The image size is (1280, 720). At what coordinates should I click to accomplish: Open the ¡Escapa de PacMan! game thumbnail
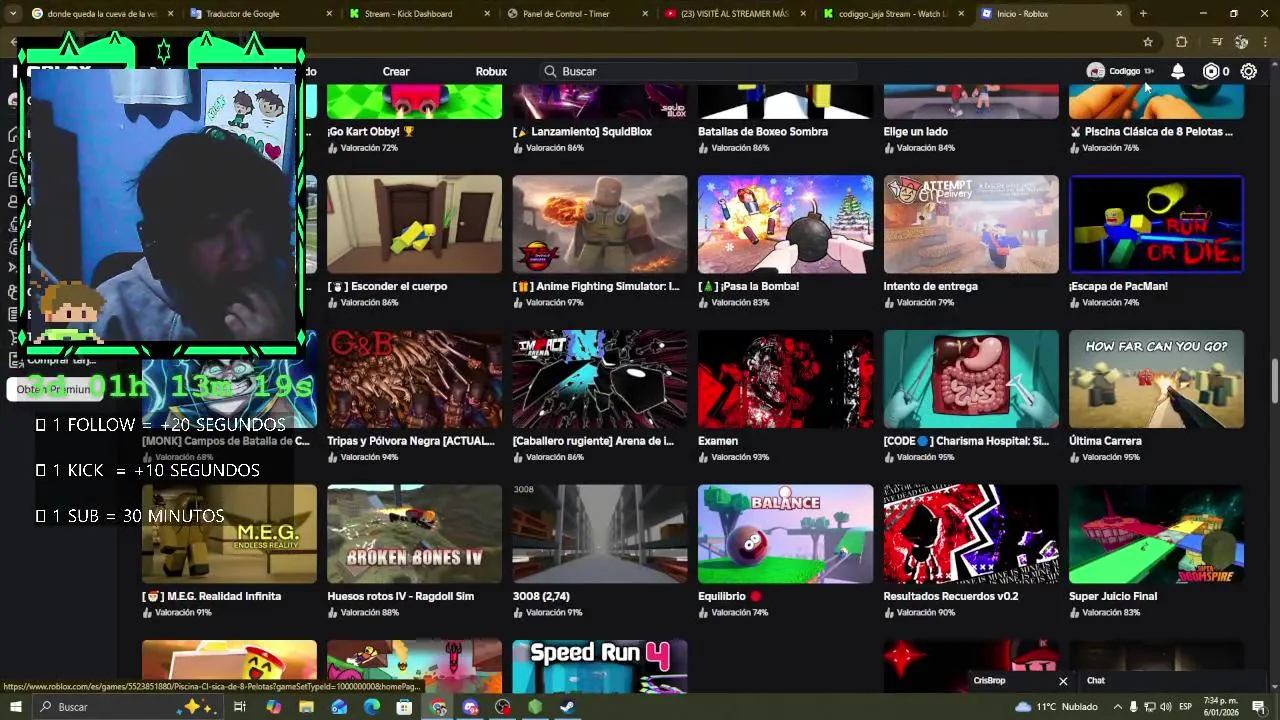pos(1156,224)
